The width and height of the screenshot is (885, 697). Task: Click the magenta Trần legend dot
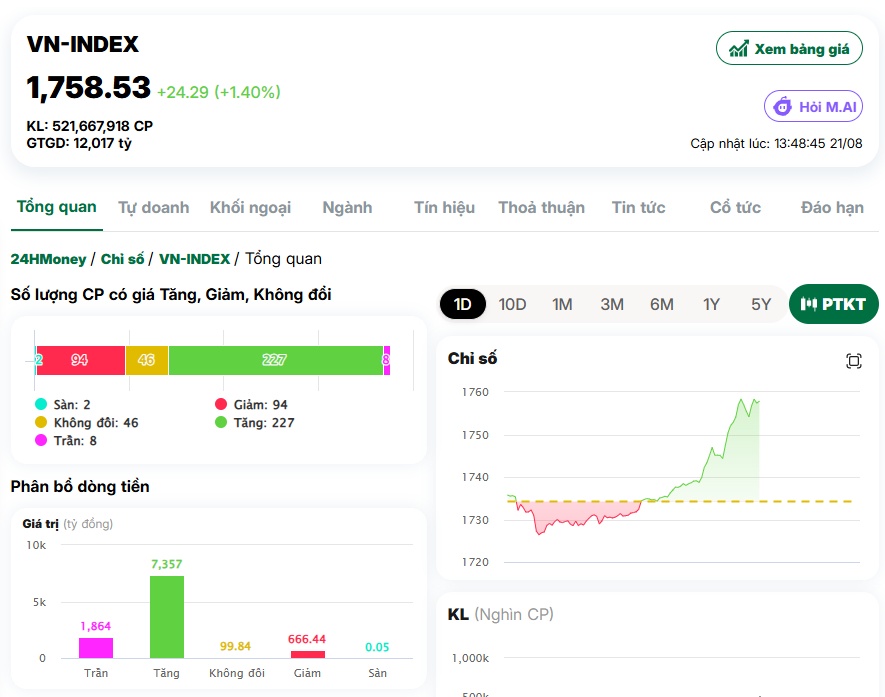41,440
